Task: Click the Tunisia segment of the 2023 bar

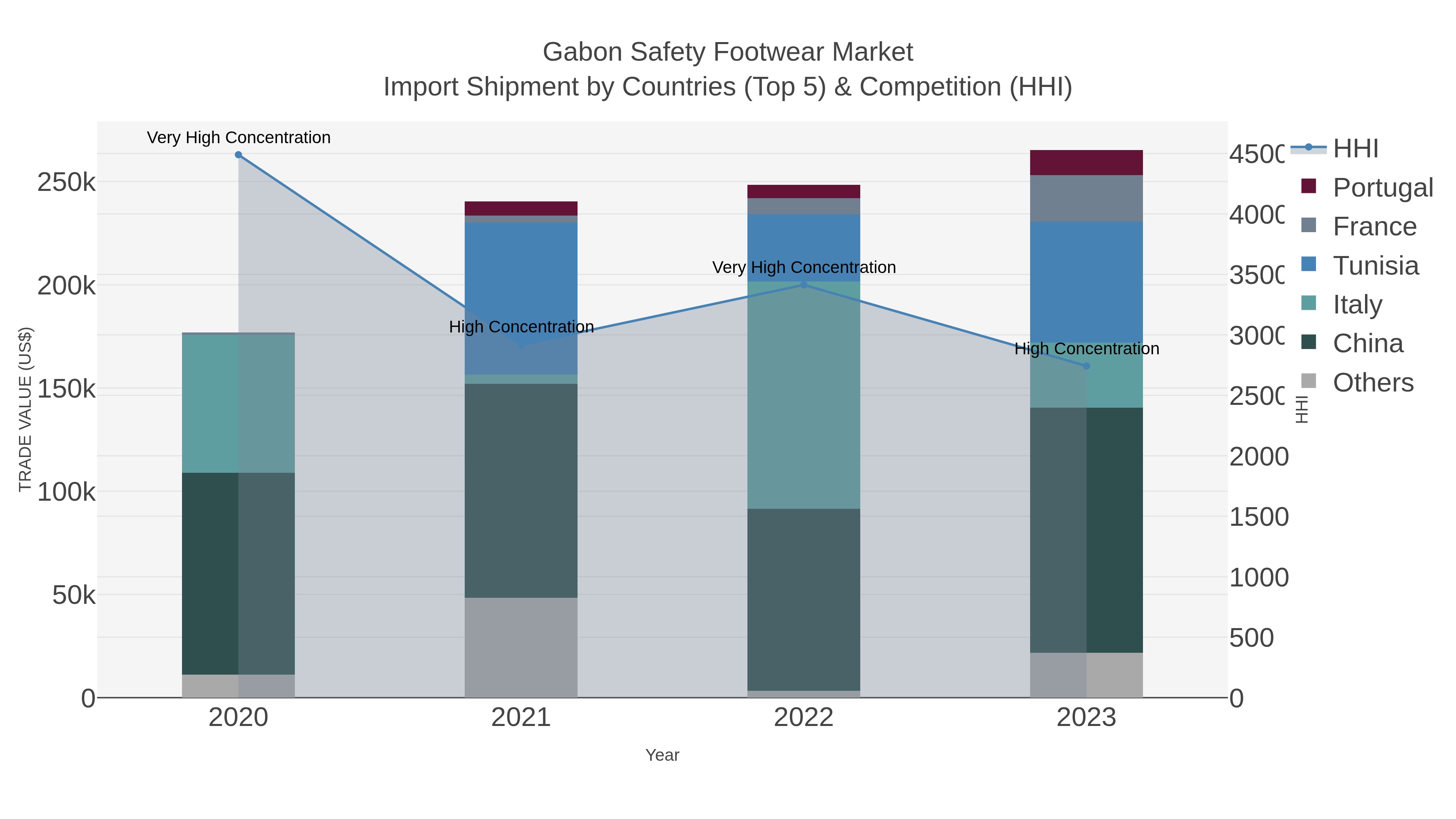Action: (1086, 281)
